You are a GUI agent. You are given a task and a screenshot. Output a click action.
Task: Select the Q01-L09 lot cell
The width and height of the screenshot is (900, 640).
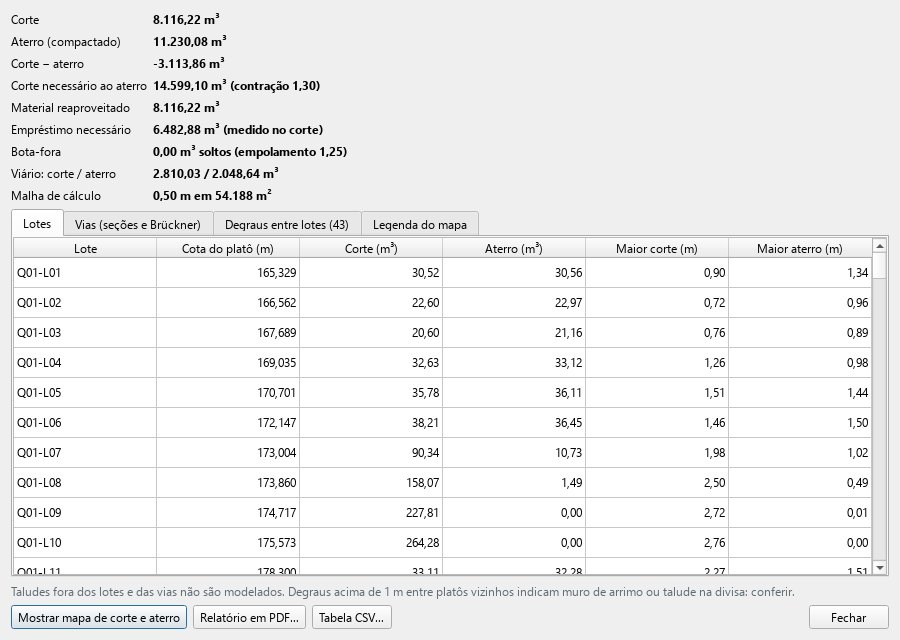click(85, 513)
